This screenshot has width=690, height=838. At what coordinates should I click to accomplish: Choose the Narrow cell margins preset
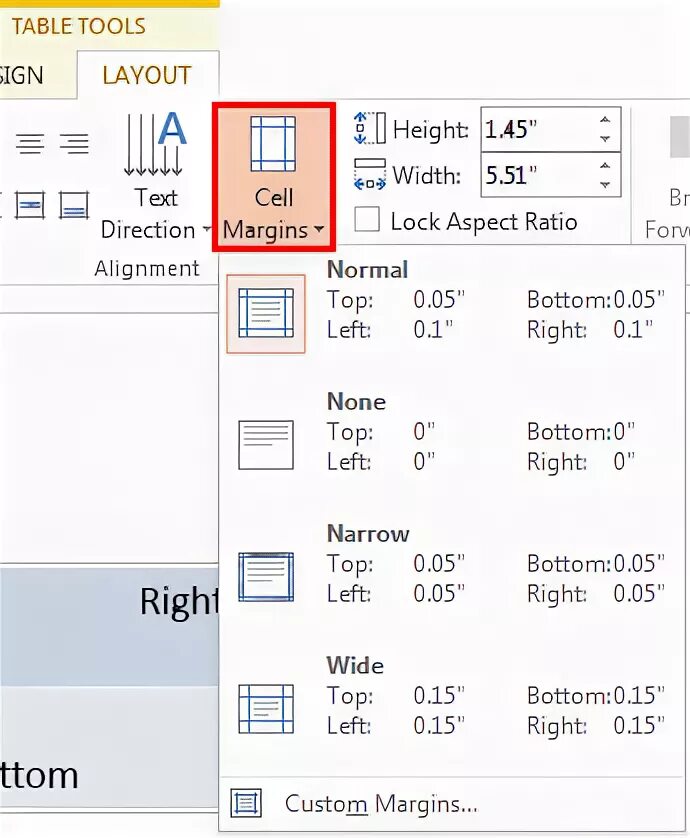tap(266, 577)
